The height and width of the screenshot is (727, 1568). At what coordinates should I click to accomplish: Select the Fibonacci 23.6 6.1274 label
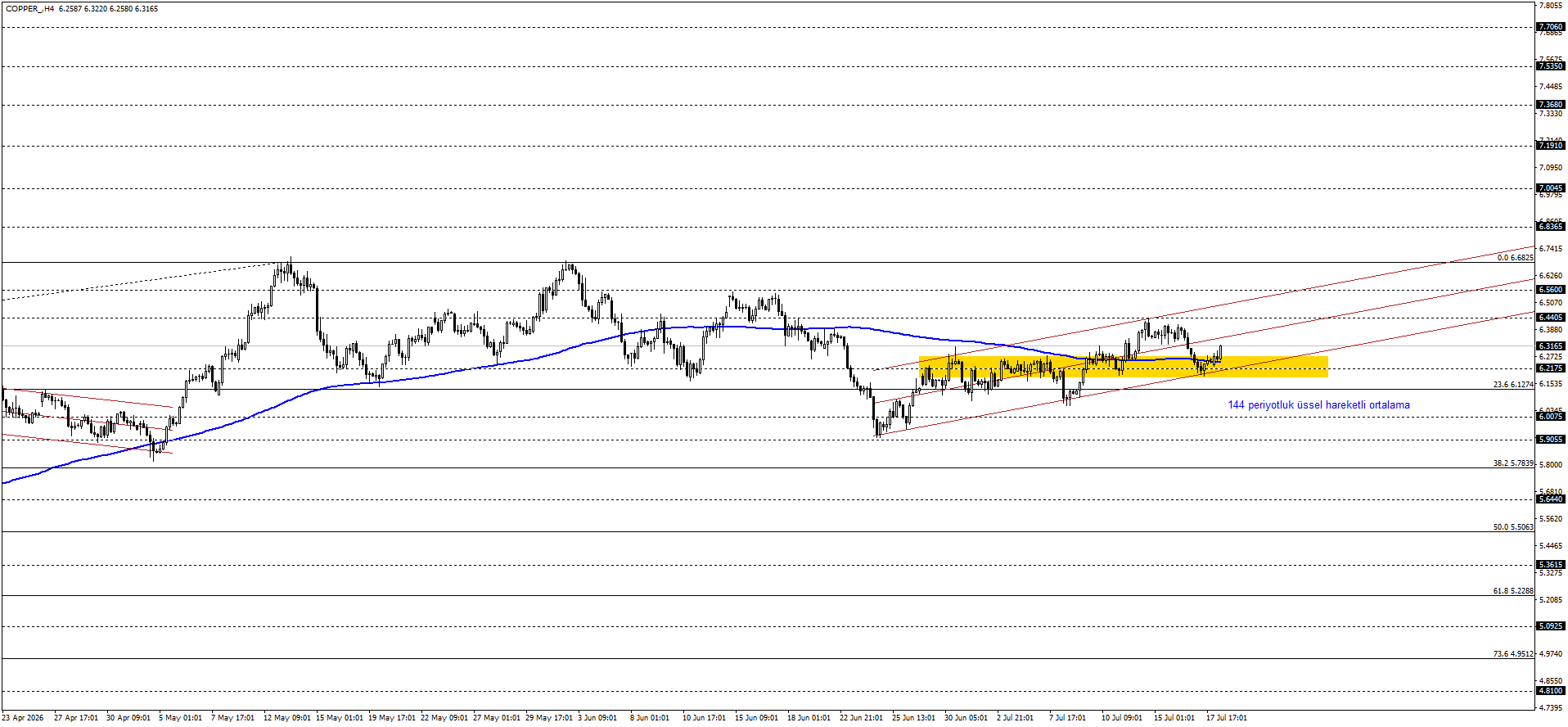point(1513,385)
